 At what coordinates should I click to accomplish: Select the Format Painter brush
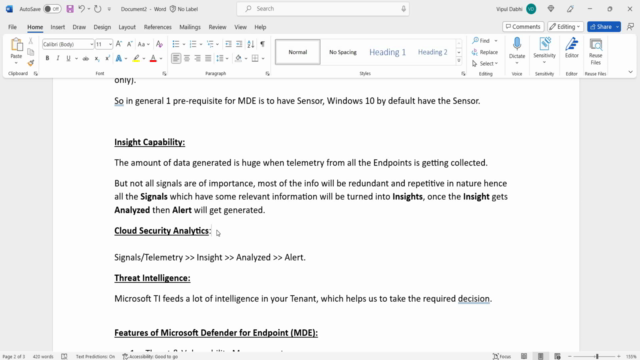pos(31,62)
